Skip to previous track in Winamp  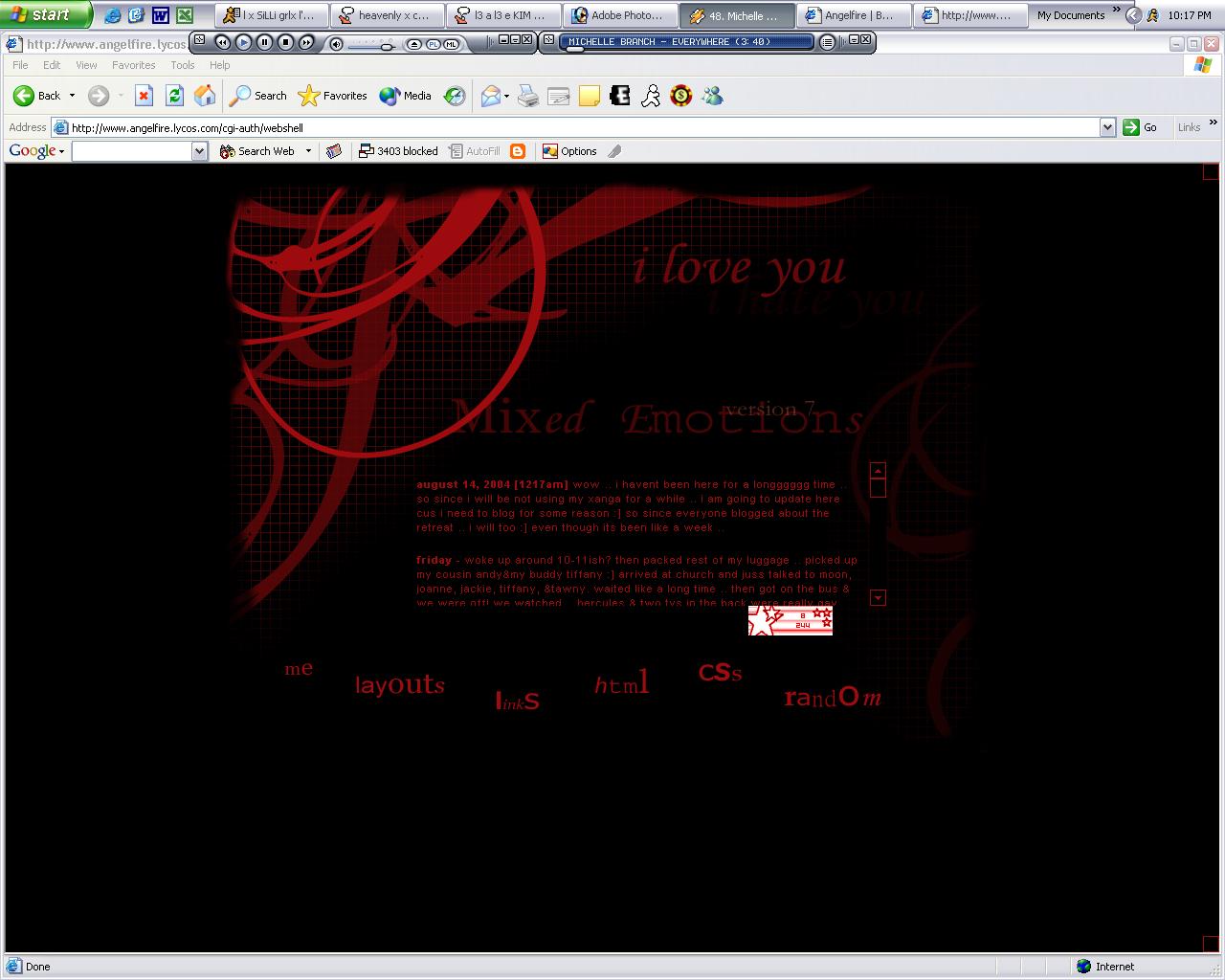222,42
